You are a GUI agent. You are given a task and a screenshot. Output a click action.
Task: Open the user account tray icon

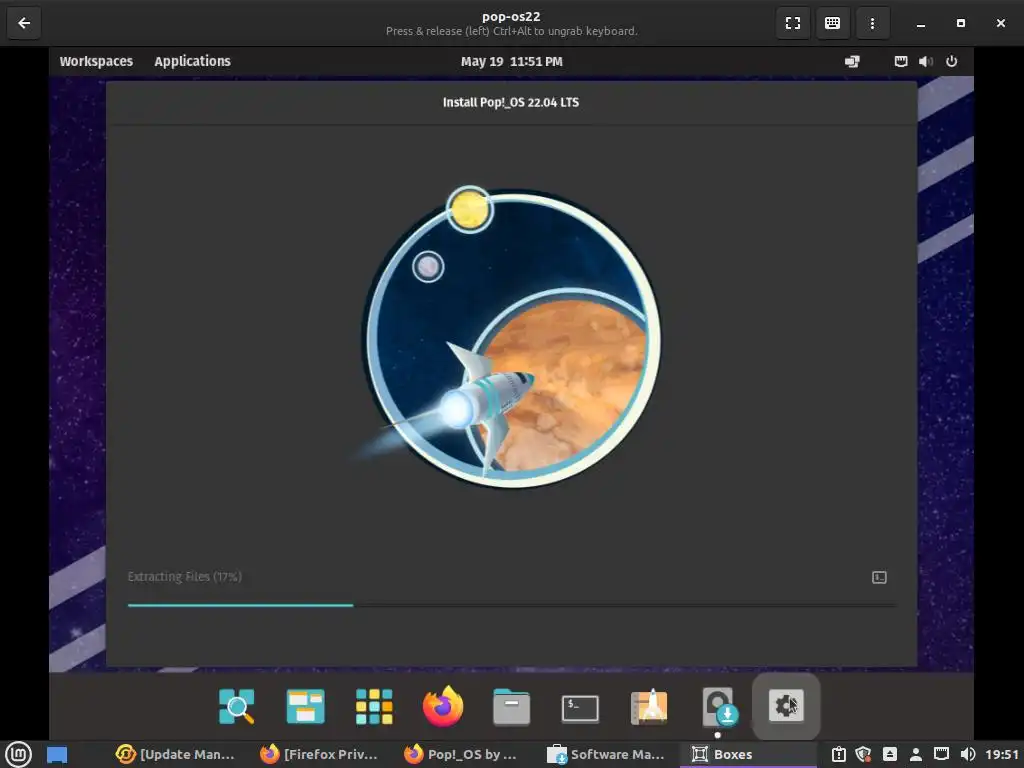click(x=916, y=754)
